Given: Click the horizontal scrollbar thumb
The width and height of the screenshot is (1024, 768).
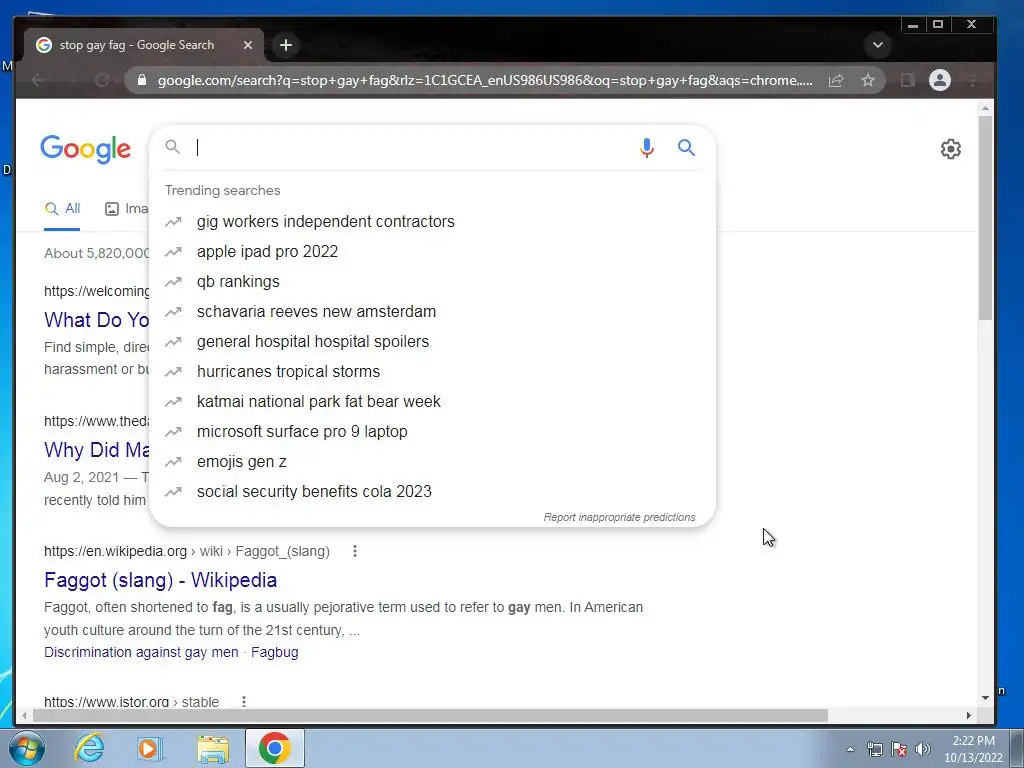Looking at the screenshot, I should (430, 716).
